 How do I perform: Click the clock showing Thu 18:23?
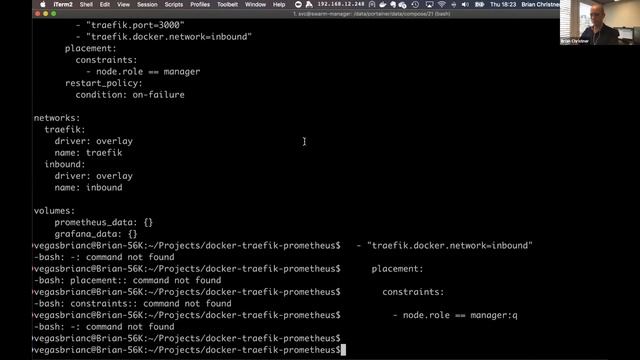[x=503, y=4]
